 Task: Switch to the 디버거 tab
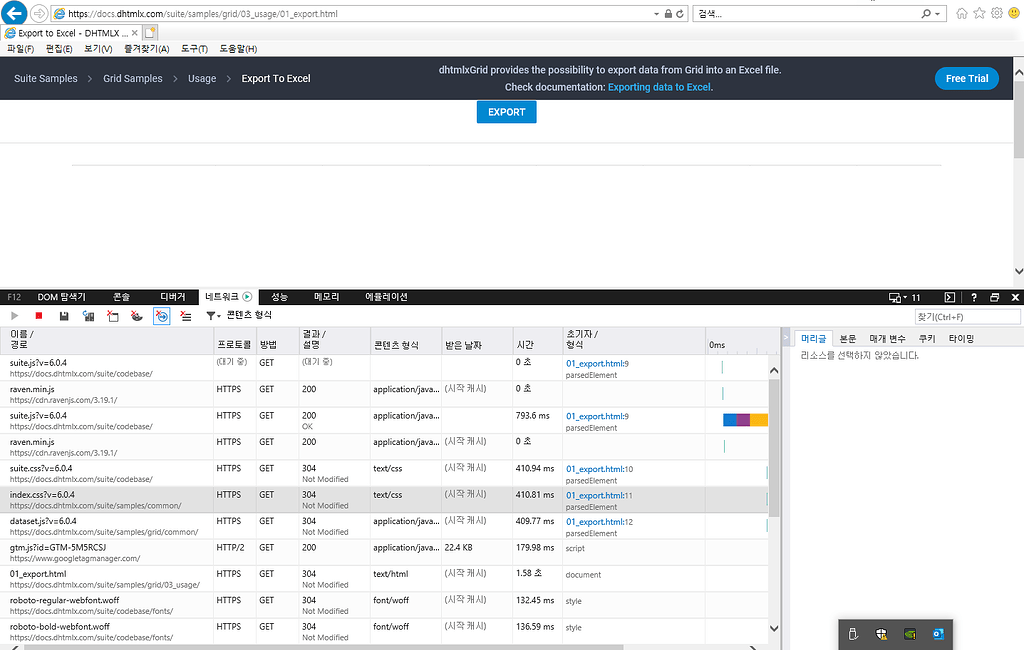pos(172,297)
